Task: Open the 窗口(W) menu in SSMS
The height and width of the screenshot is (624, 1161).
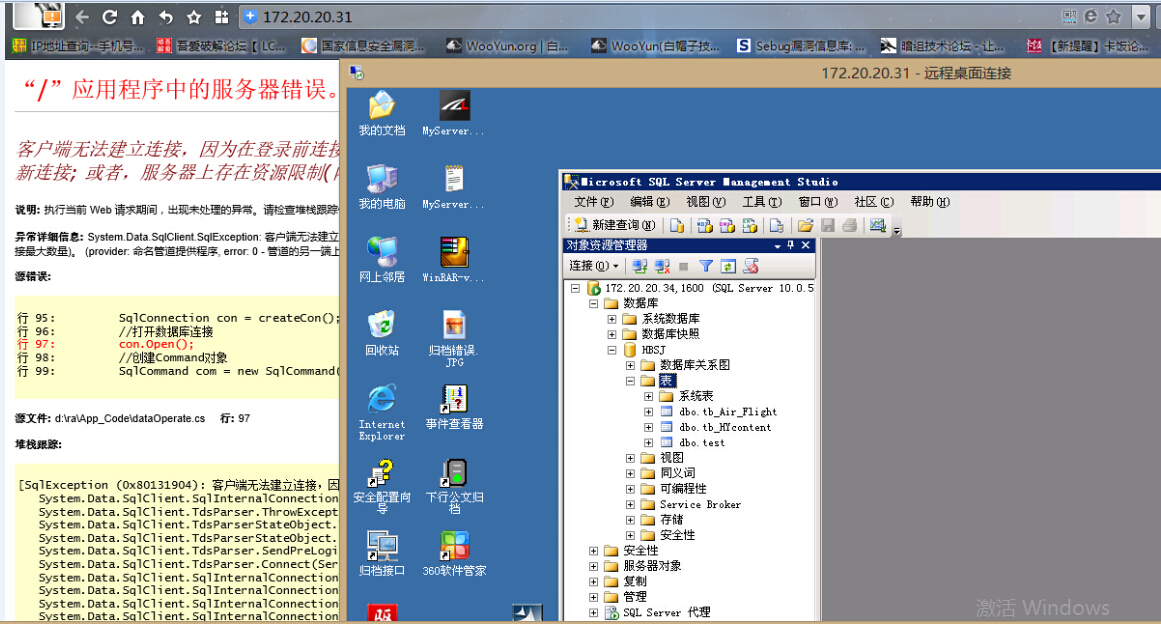Action: click(818, 201)
